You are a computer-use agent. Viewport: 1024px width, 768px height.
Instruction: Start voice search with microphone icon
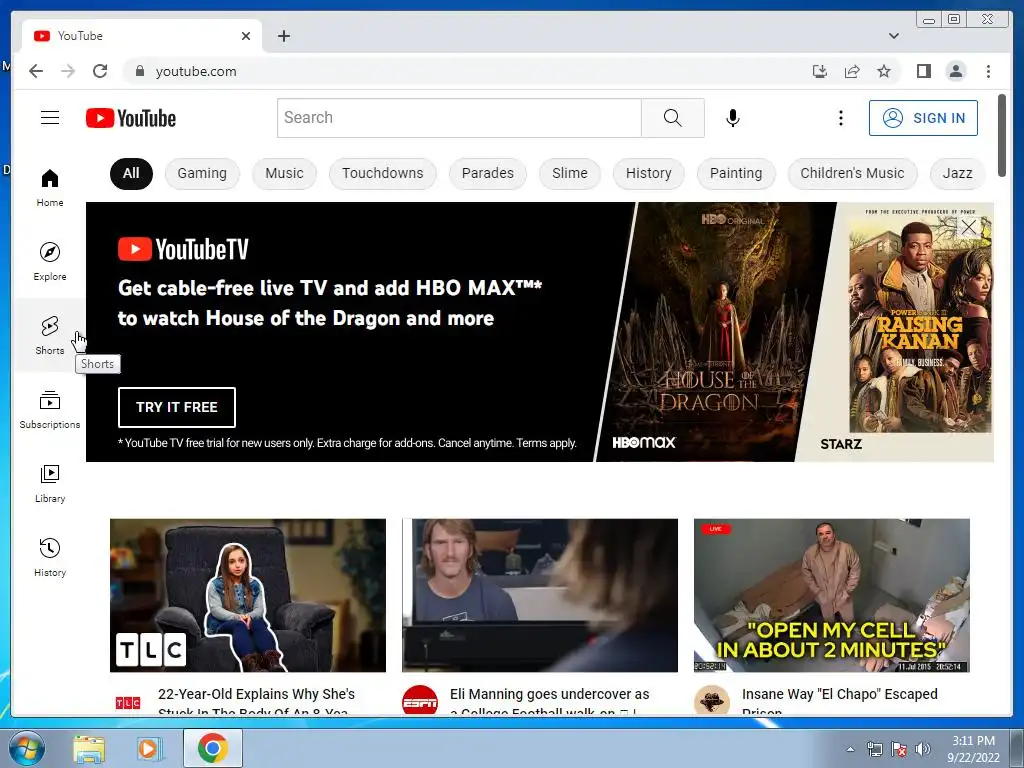pos(733,118)
